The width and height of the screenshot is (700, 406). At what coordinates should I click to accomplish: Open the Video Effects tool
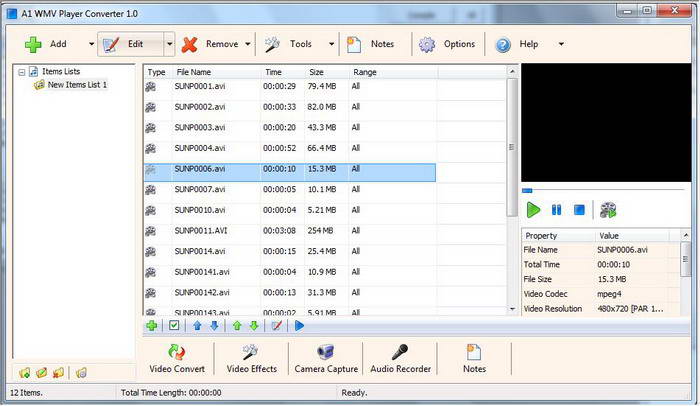(251, 359)
